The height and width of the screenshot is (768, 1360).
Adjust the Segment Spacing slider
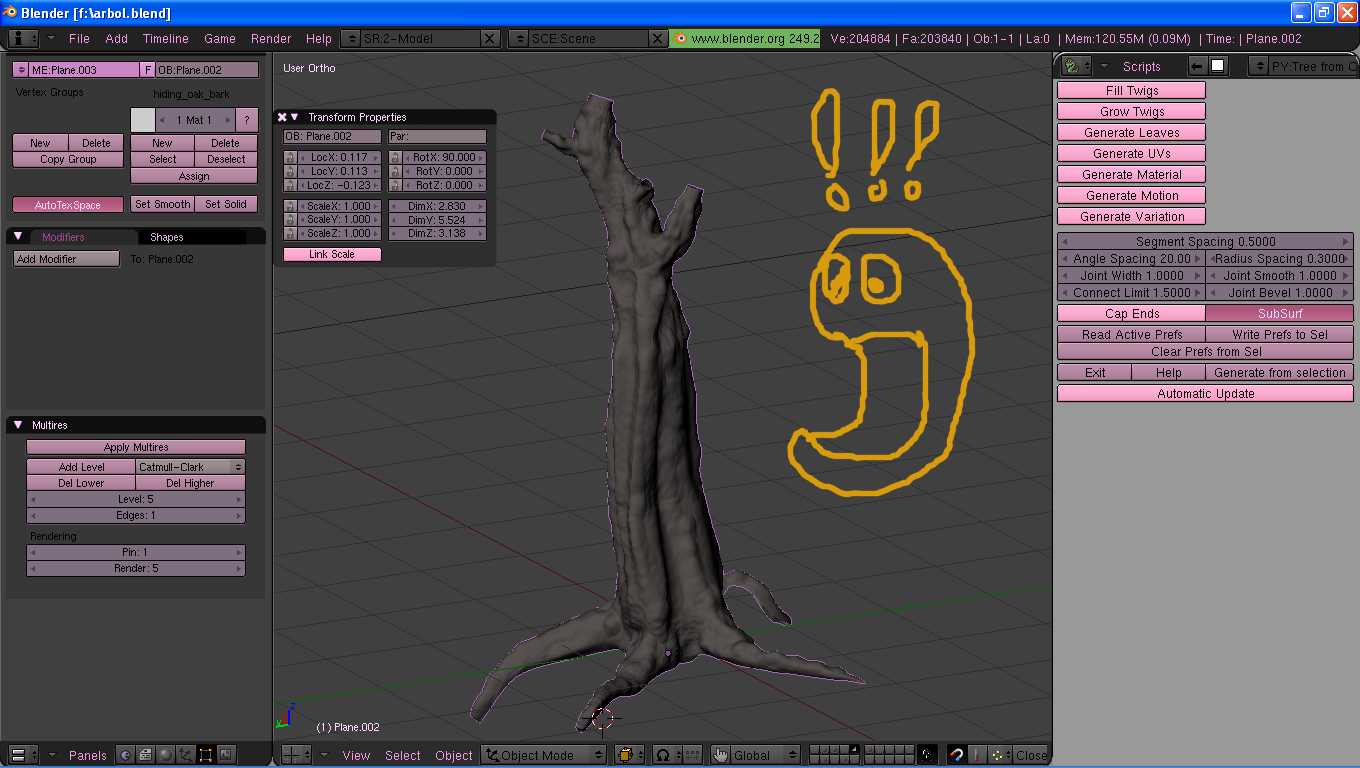point(1205,242)
